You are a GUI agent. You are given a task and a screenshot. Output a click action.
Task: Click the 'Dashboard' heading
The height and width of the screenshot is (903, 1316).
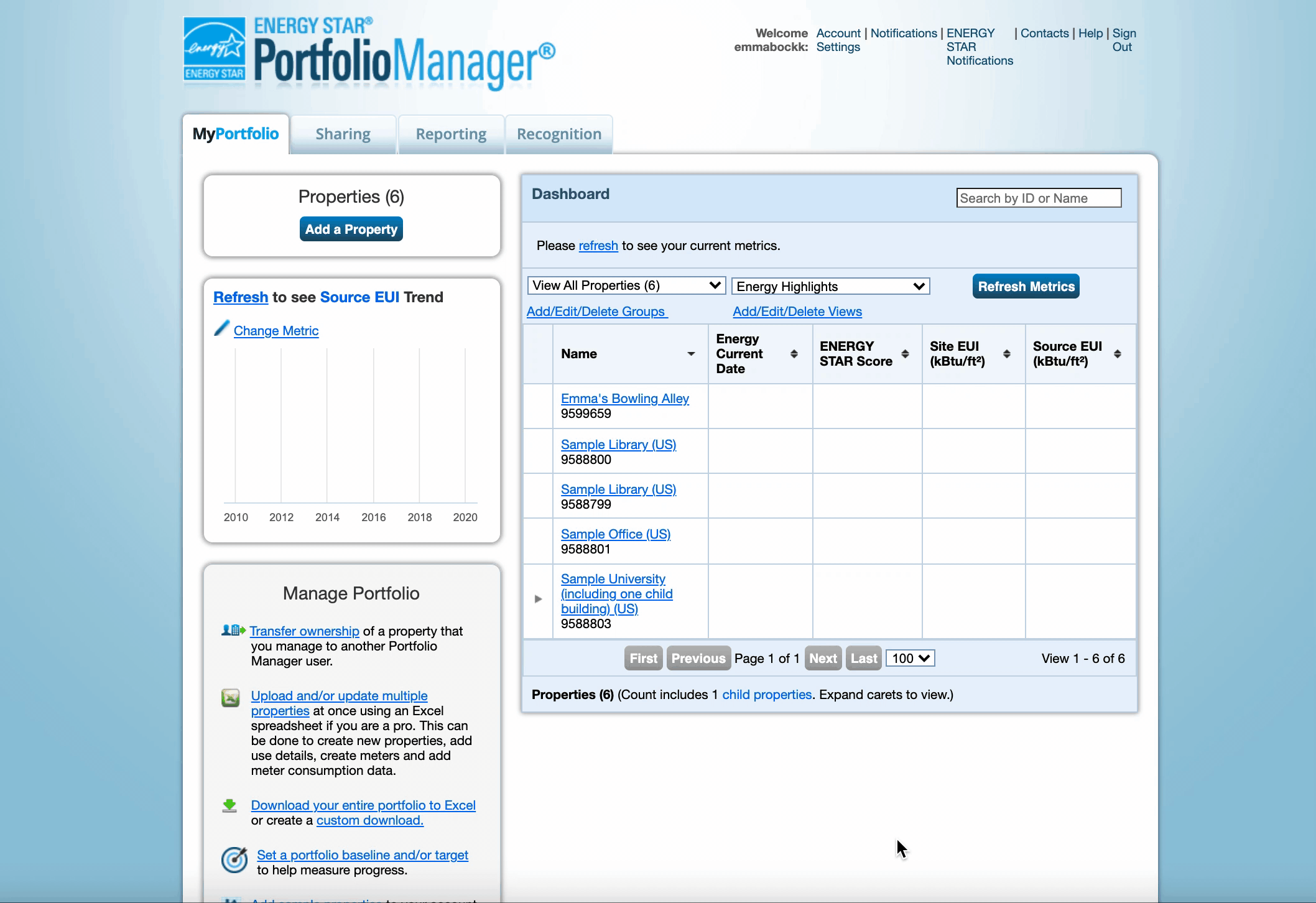tap(570, 194)
